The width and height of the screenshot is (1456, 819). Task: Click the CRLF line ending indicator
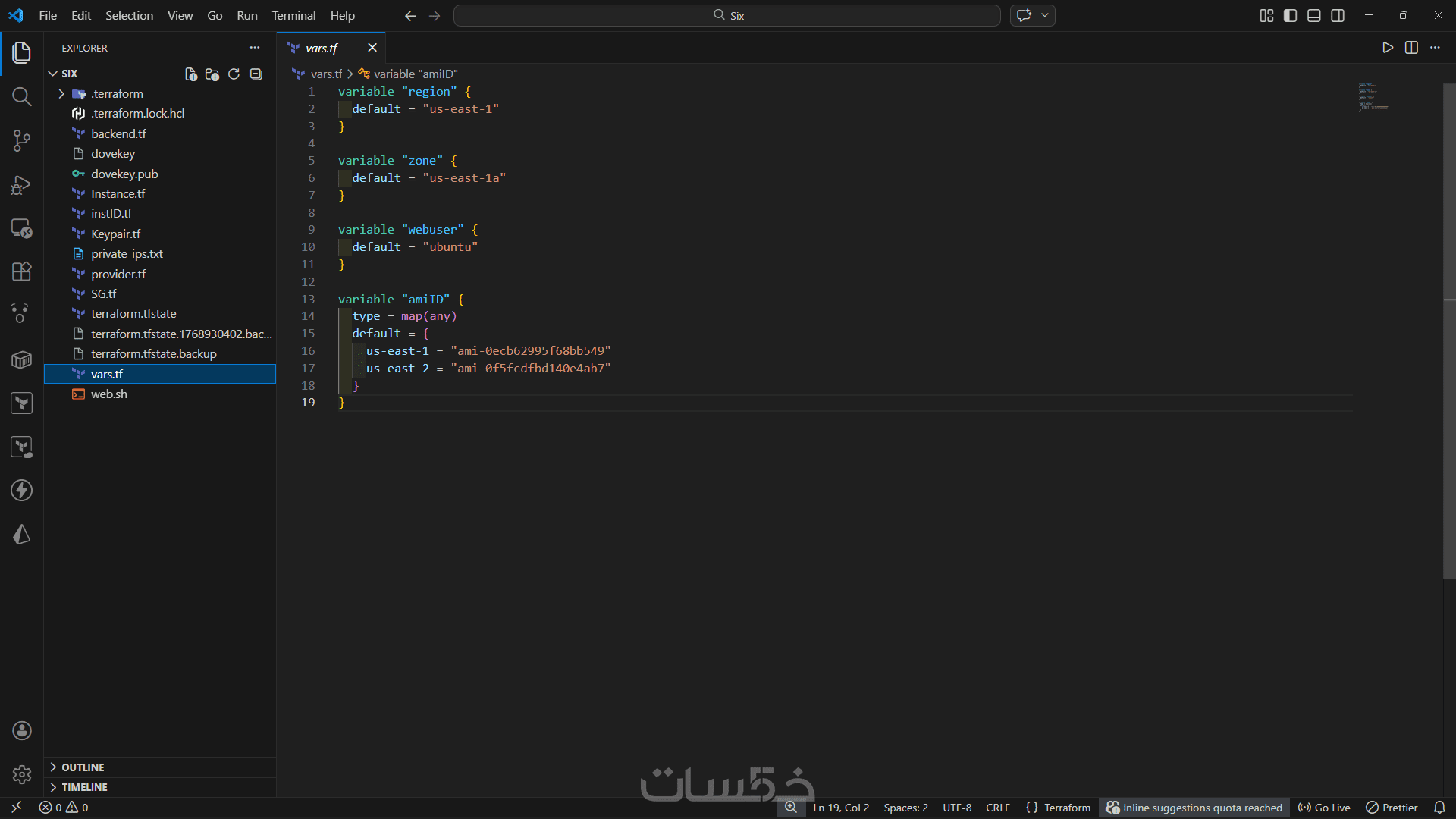pos(997,808)
